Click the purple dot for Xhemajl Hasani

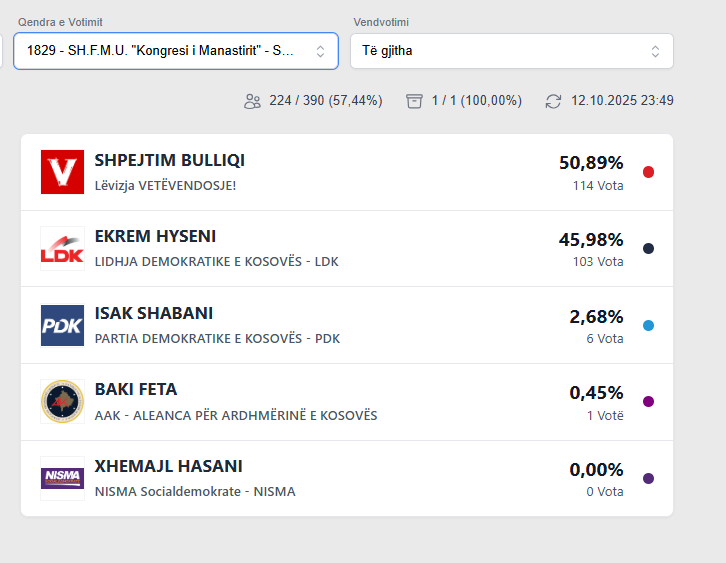(x=648, y=478)
